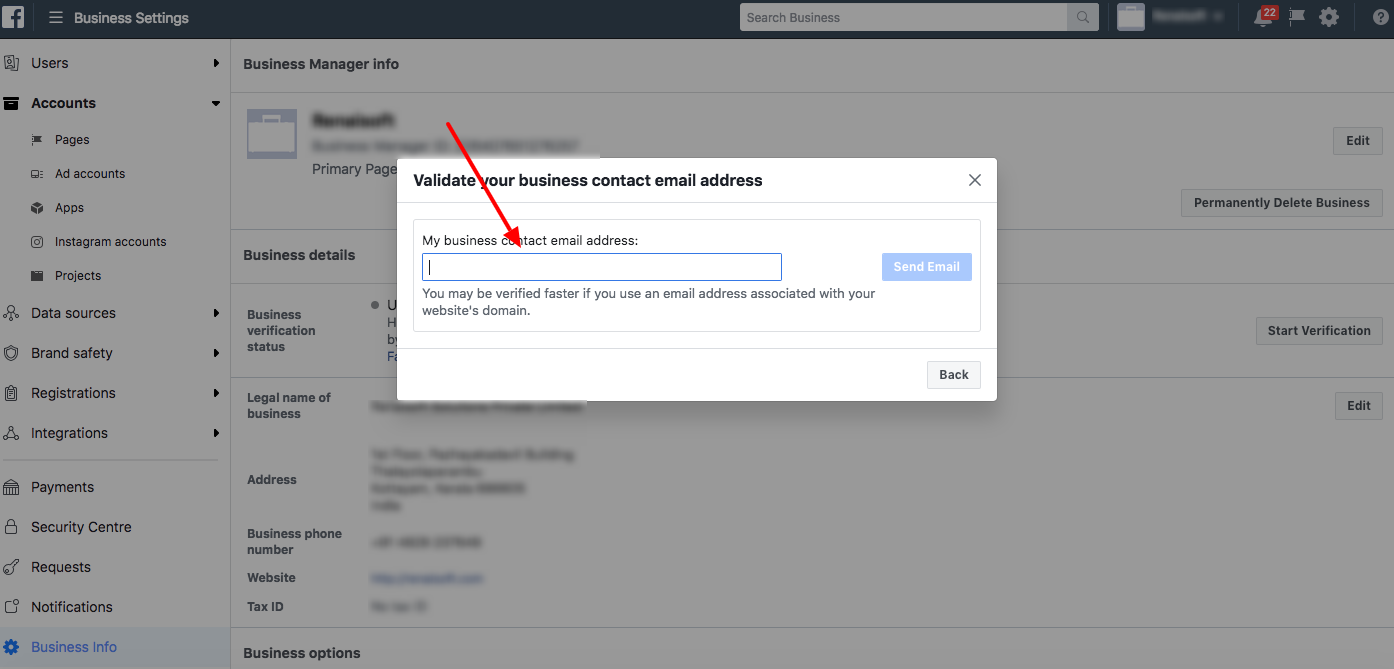Focus the business contact email field
Screen dimensions: 1394x669
(602, 267)
